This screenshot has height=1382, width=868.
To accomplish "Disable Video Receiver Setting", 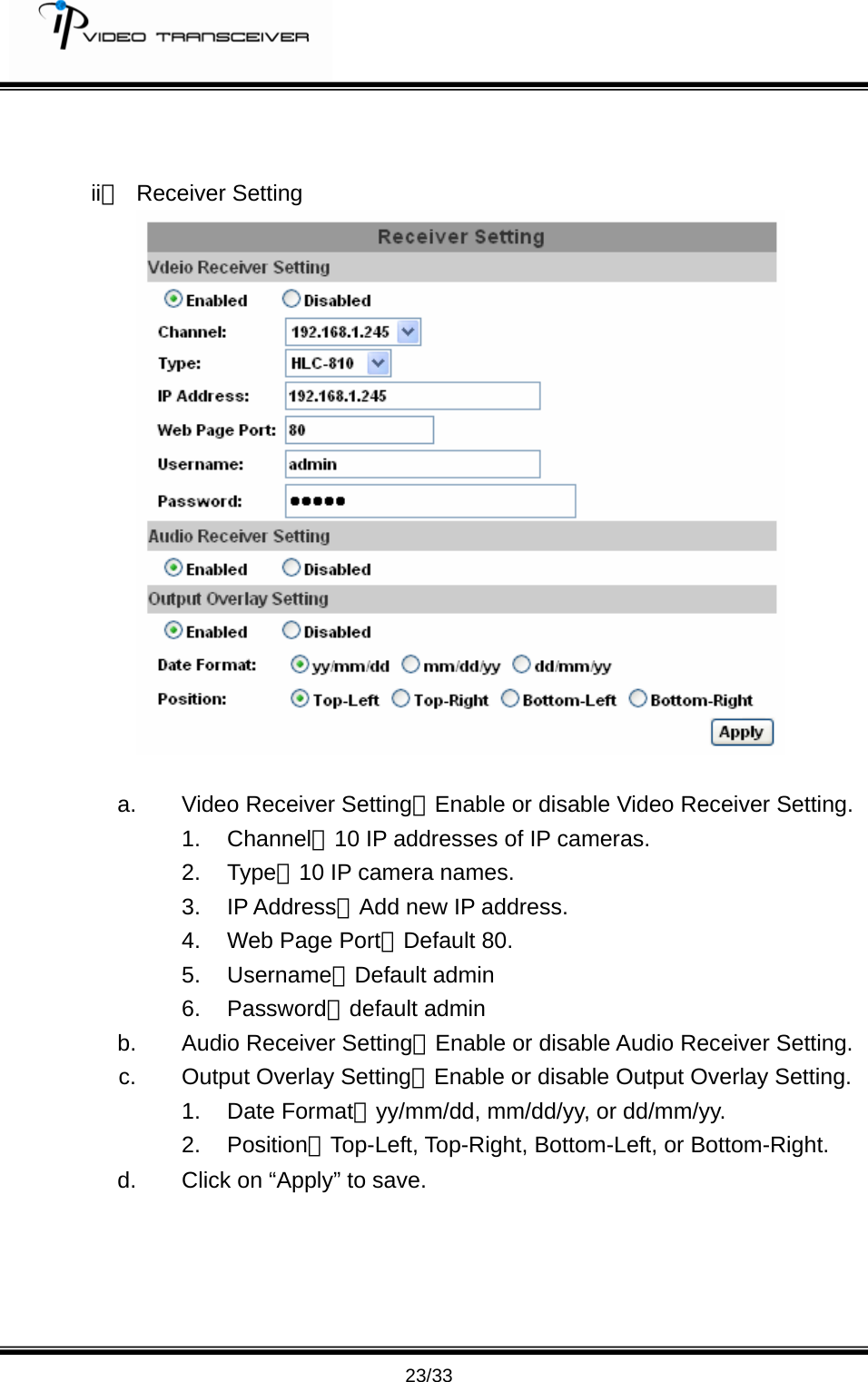I will tap(291, 297).
